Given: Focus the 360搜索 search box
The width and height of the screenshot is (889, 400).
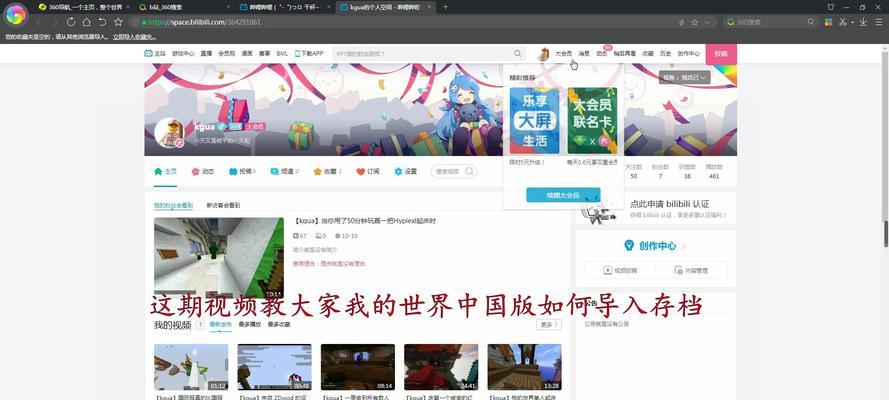Looking at the screenshot, I should (x=769, y=22).
